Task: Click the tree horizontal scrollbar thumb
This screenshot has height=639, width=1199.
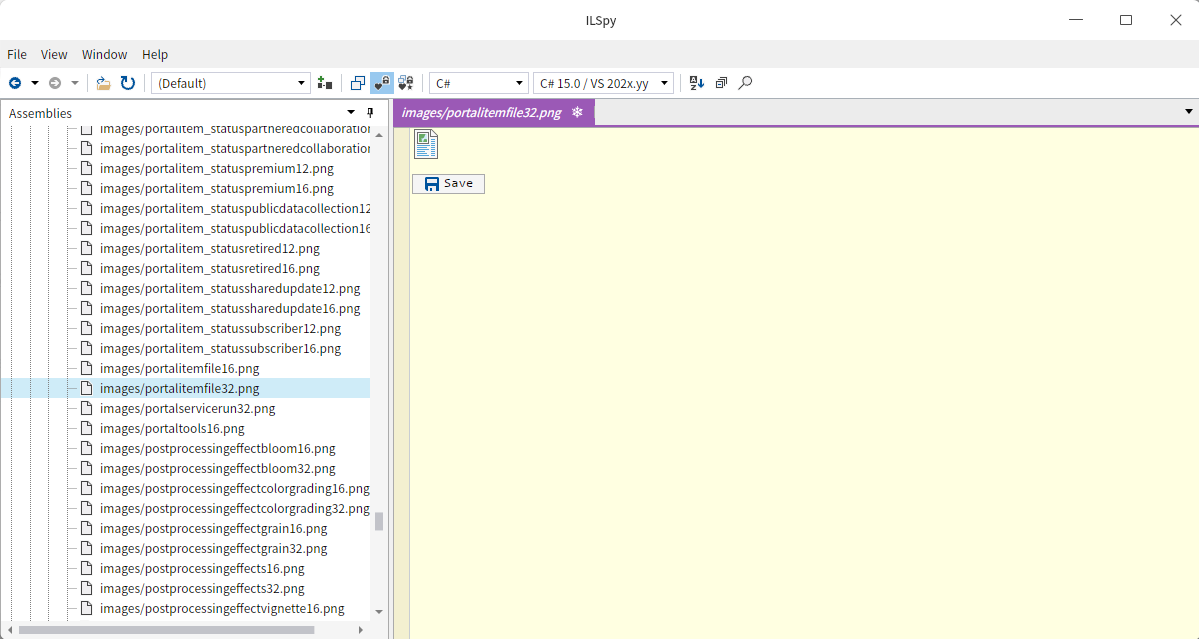Action: (167, 631)
